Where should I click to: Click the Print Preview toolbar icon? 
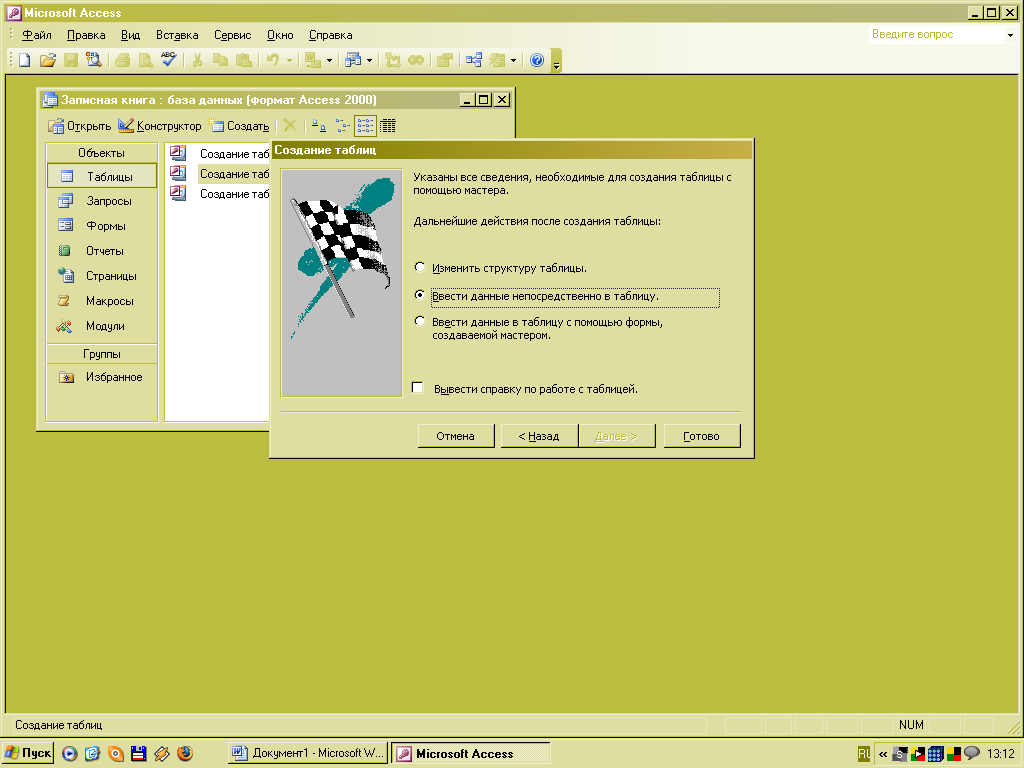click(x=145, y=60)
